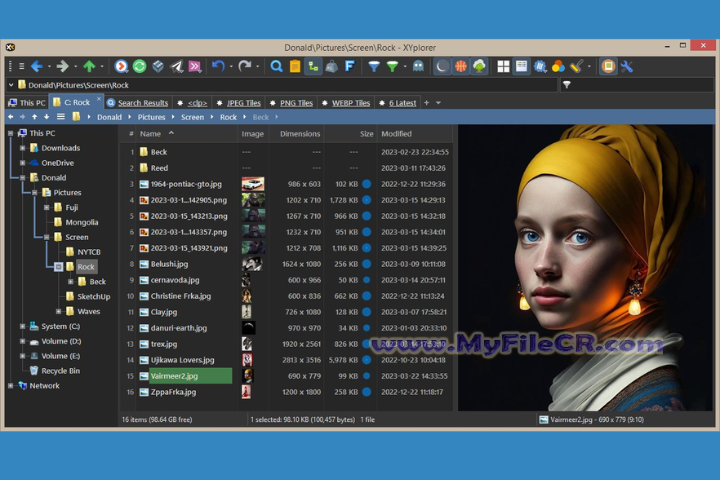Click the Undo blue curved arrow
This screenshot has height=480, width=720.
pos(218,67)
